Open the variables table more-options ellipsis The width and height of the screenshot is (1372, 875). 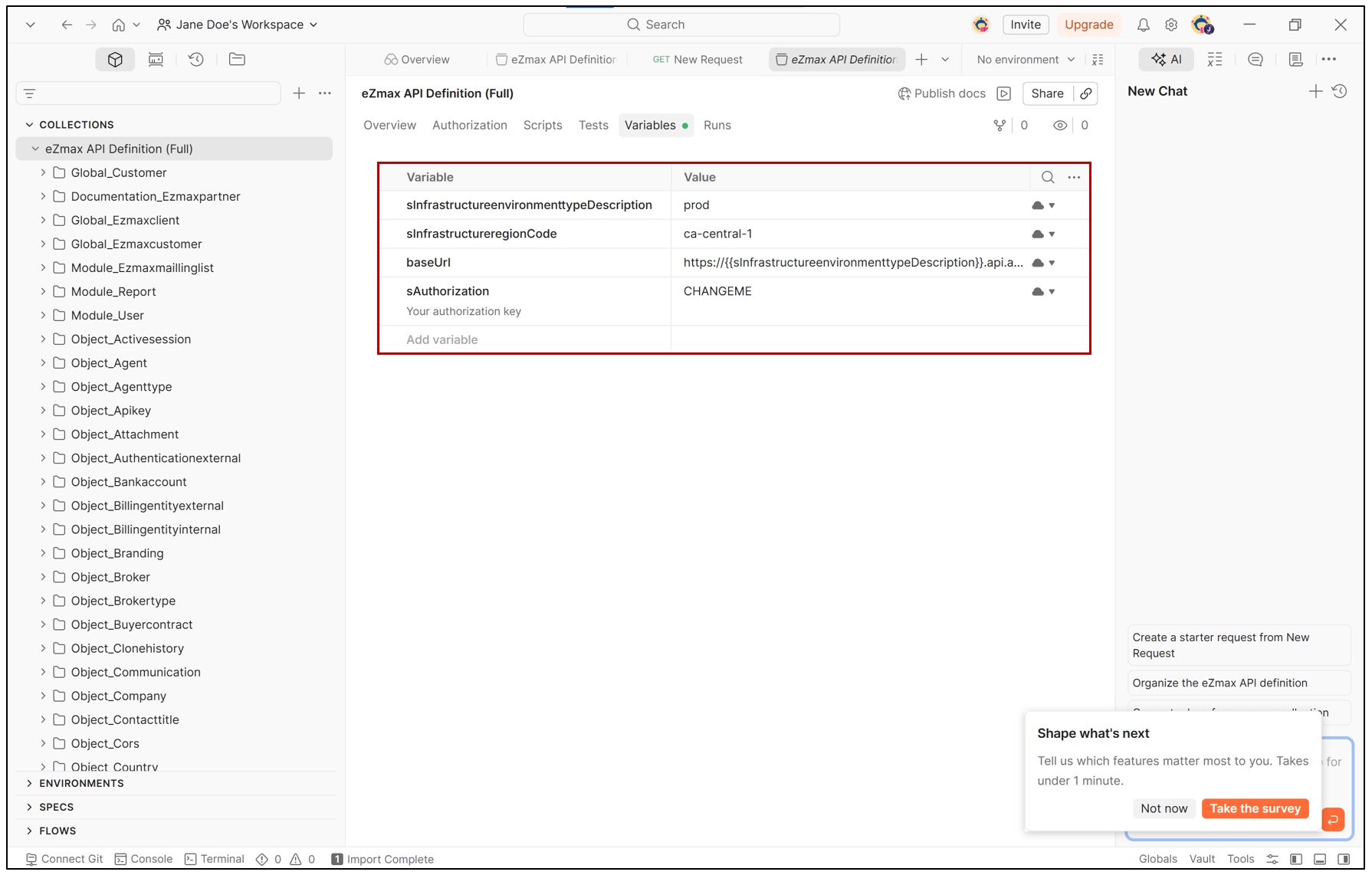(x=1074, y=177)
